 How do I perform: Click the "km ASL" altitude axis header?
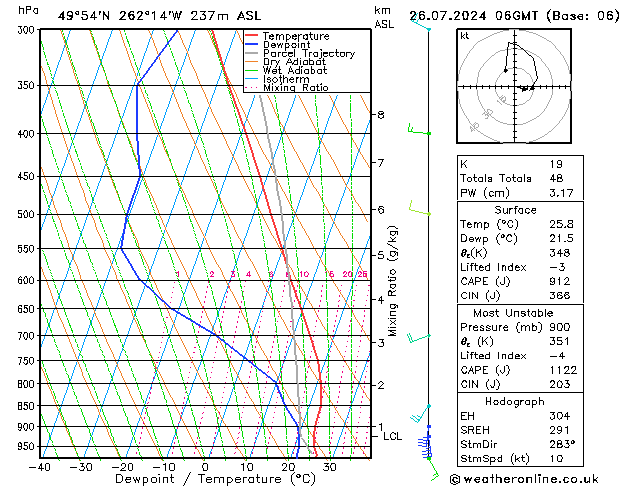[x=384, y=17]
